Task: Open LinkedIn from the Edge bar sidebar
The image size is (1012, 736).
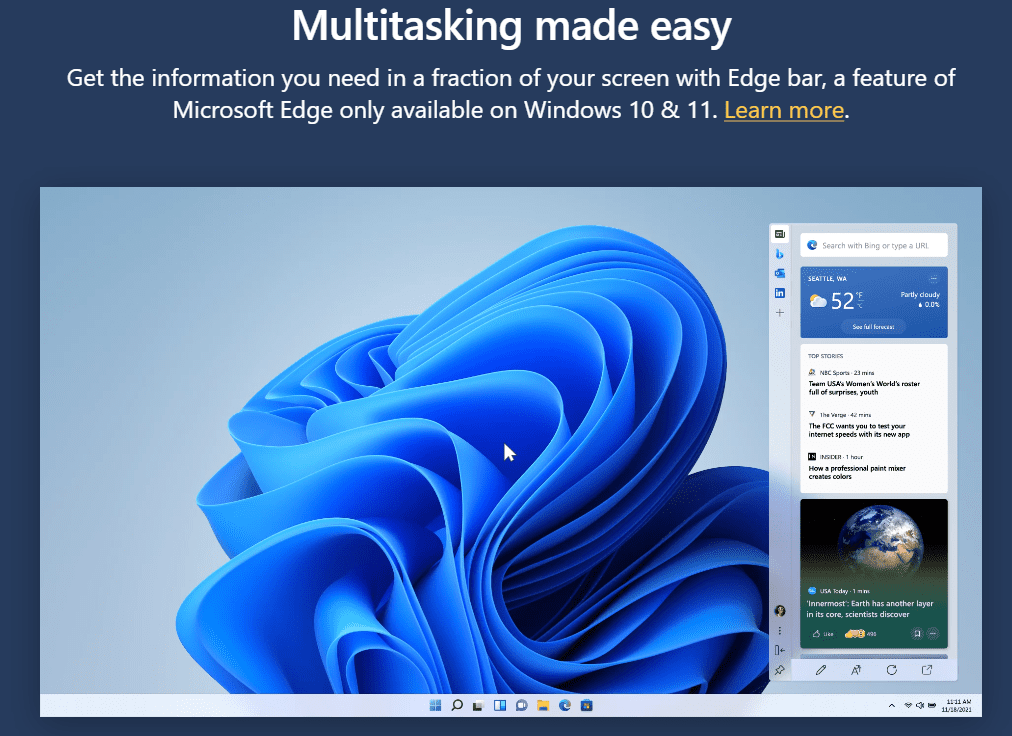Action: click(x=780, y=293)
